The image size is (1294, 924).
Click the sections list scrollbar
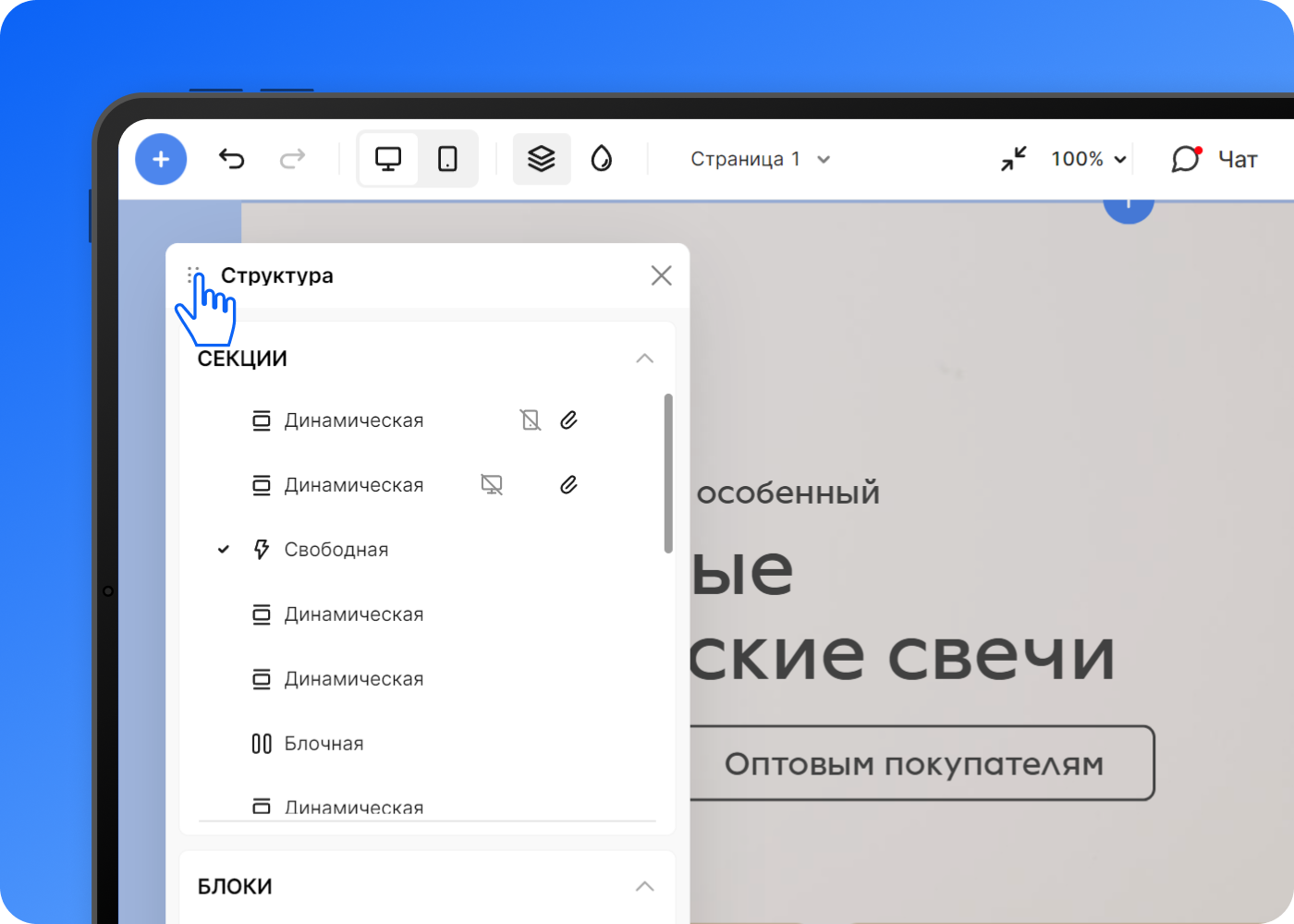tap(668, 473)
